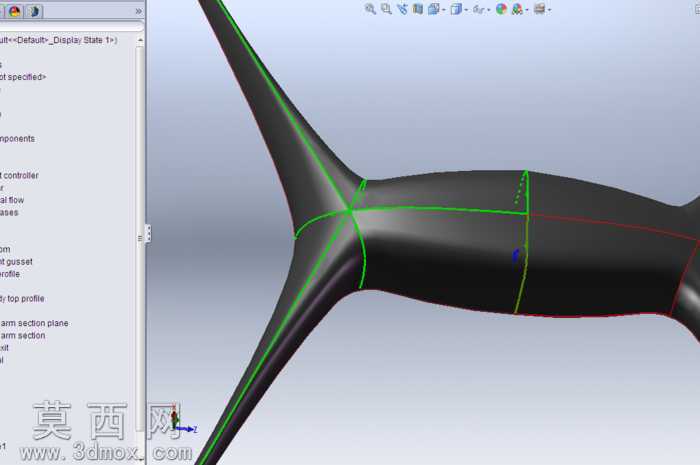This screenshot has height=465, width=700.
Task: Click the Apply Scene icon
Action: point(517,9)
